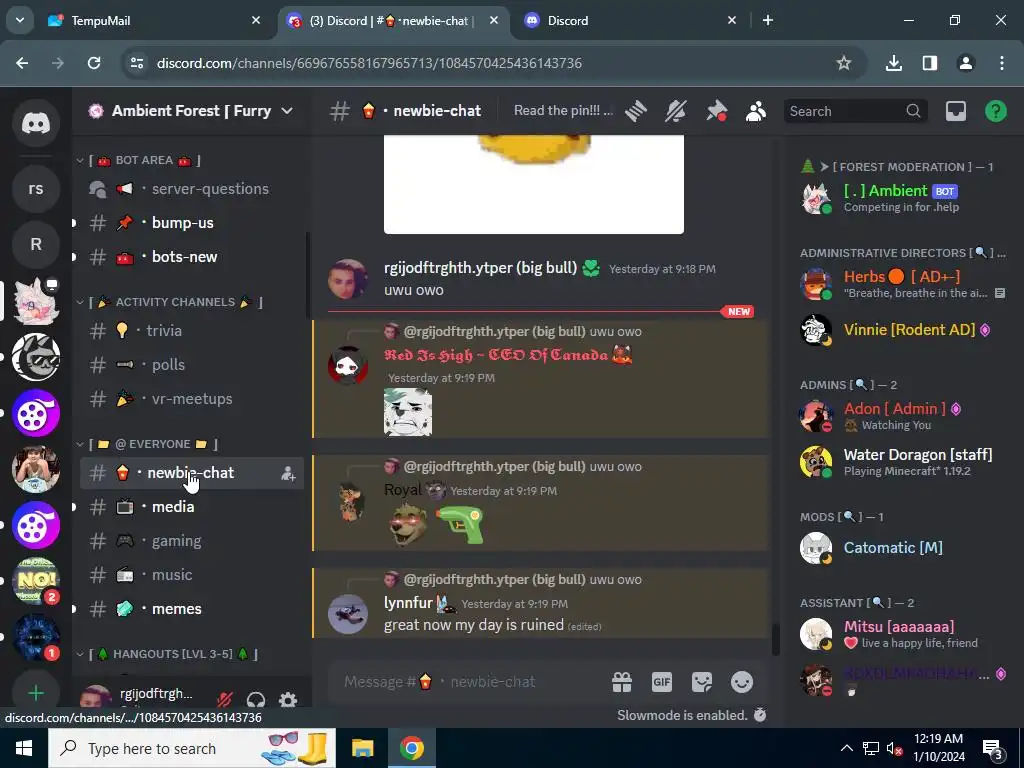Click the message newbie-chat text box
1024x768 pixels.
point(470,682)
